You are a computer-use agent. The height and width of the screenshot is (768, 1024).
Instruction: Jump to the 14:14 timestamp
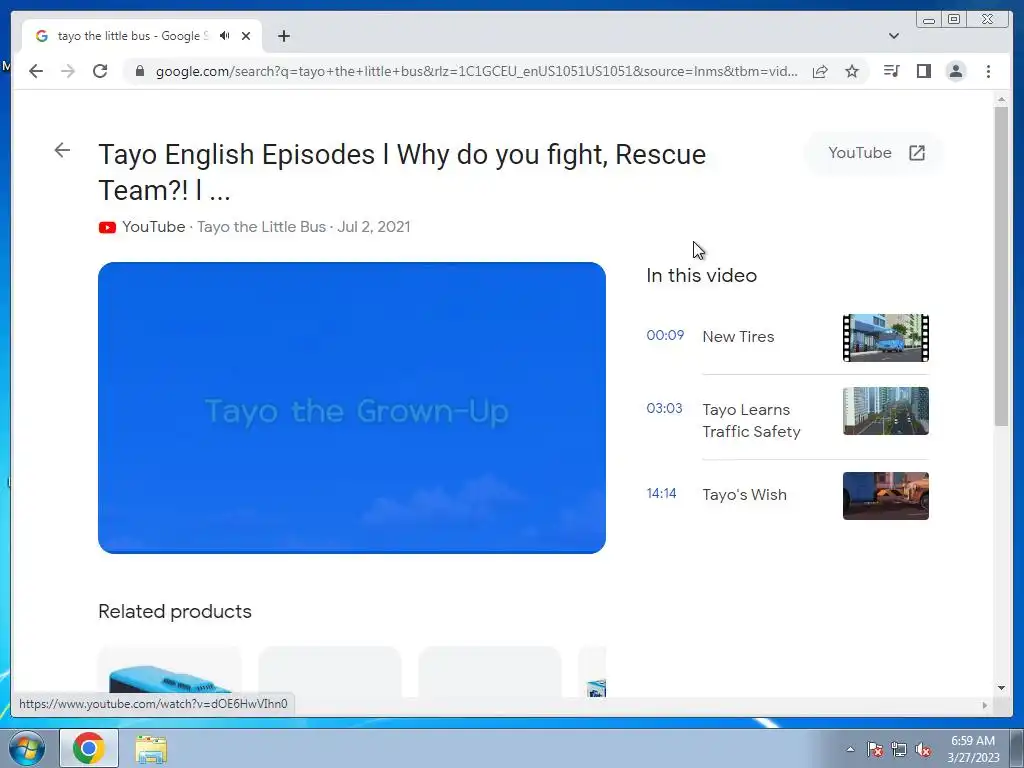(662, 494)
